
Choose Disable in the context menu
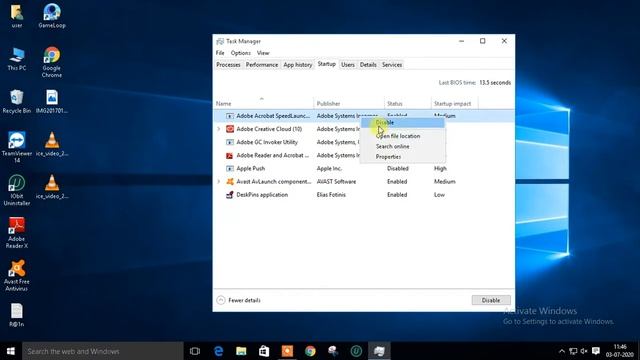[402, 122]
